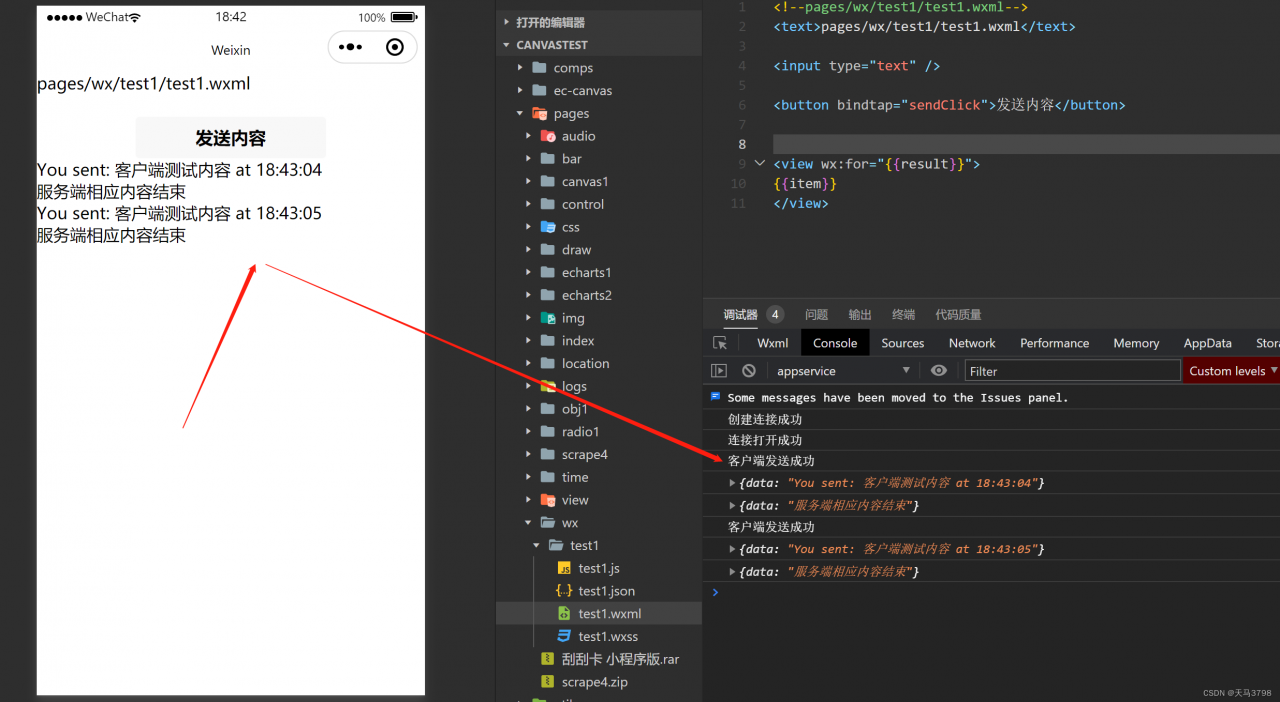Expand the draw folder
The height and width of the screenshot is (702, 1280).
click(599, 250)
